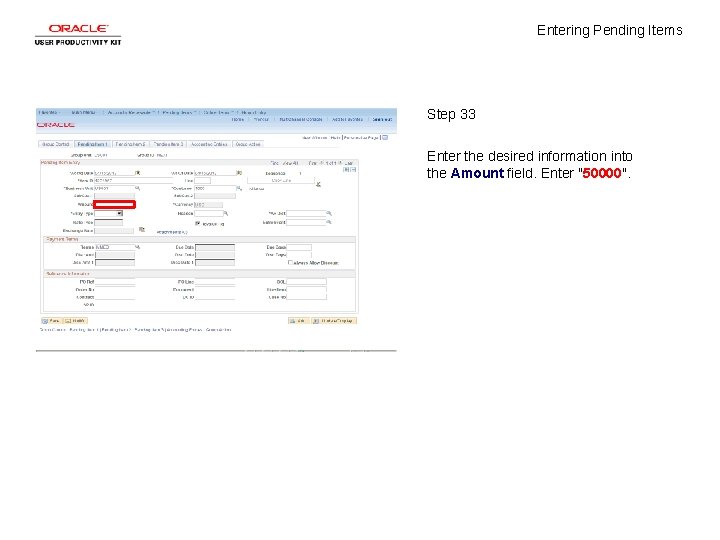Switch to the Pending Item 3 tab

point(168,144)
